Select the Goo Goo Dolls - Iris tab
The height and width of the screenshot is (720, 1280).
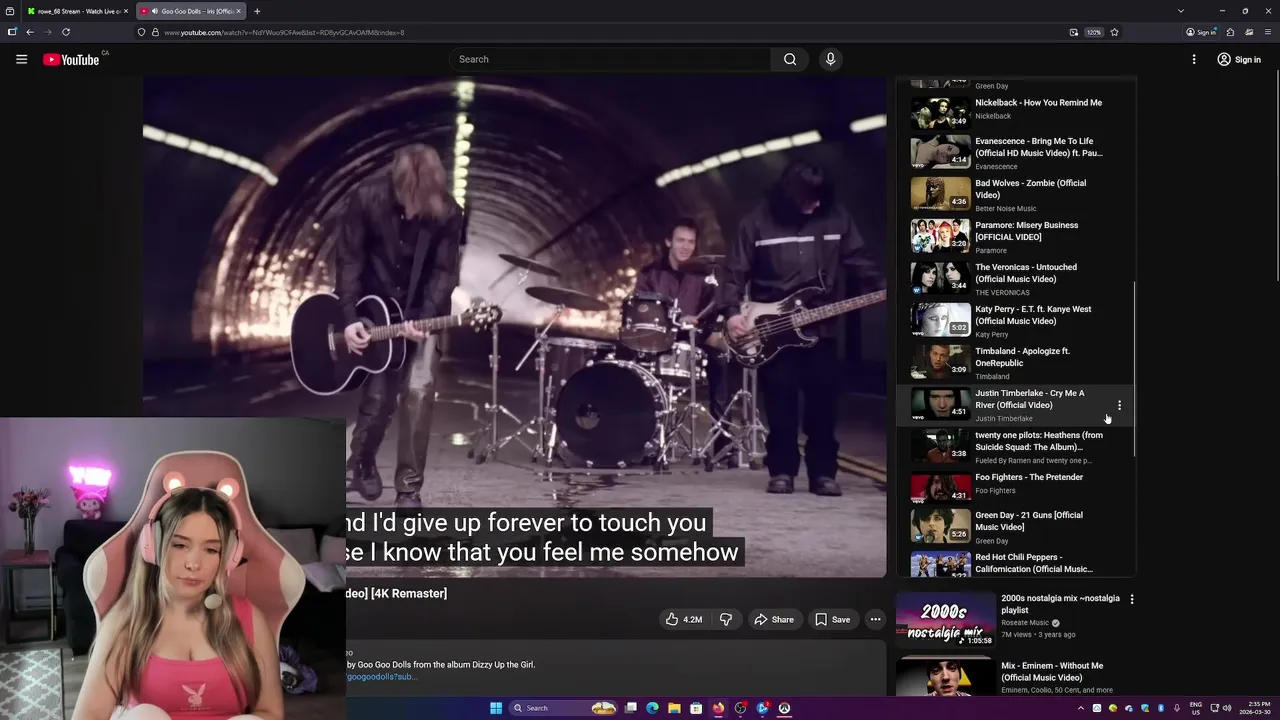(190, 11)
